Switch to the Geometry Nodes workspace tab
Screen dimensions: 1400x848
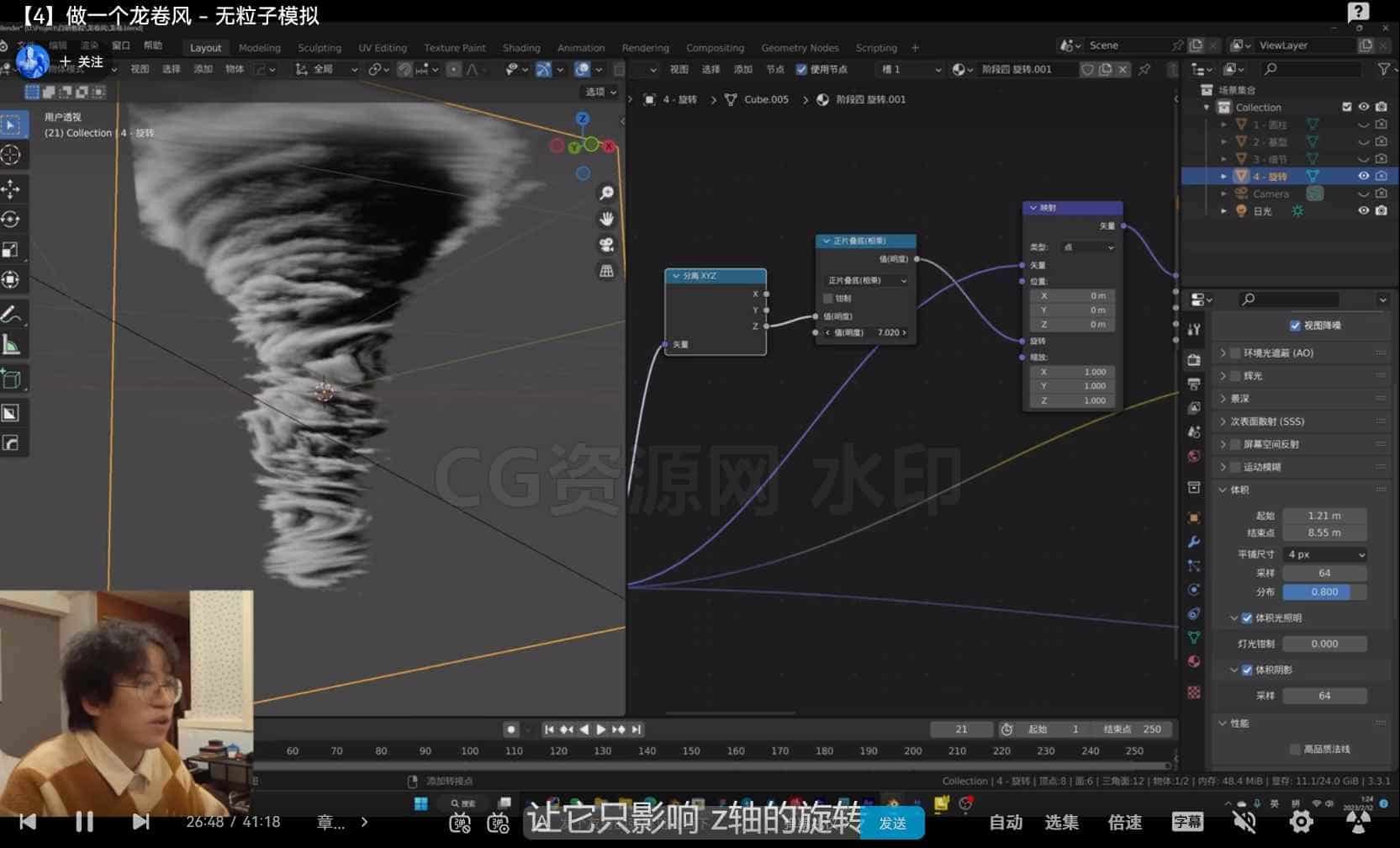click(800, 48)
